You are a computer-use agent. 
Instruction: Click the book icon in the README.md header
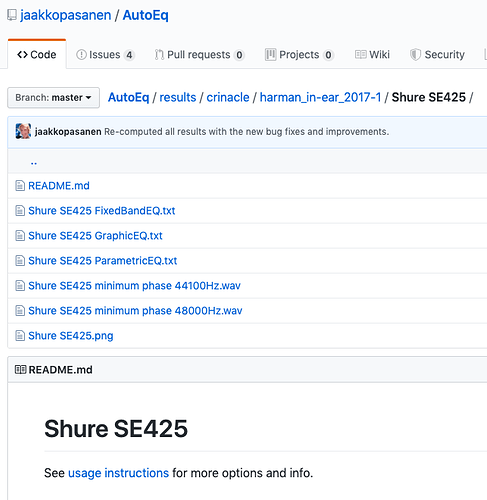(x=20, y=370)
